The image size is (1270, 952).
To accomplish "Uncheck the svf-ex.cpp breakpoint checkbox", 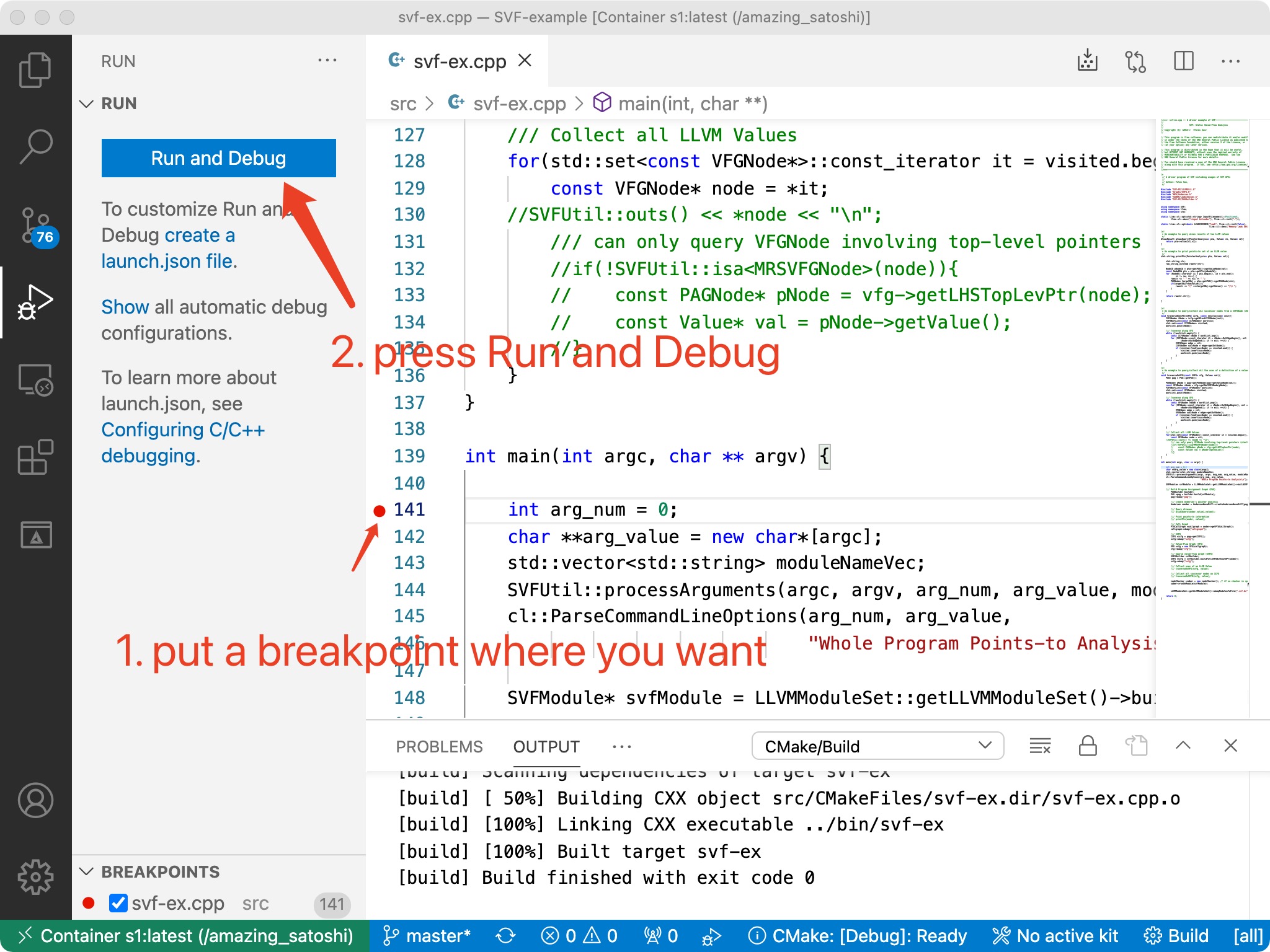I will click(118, 903).
